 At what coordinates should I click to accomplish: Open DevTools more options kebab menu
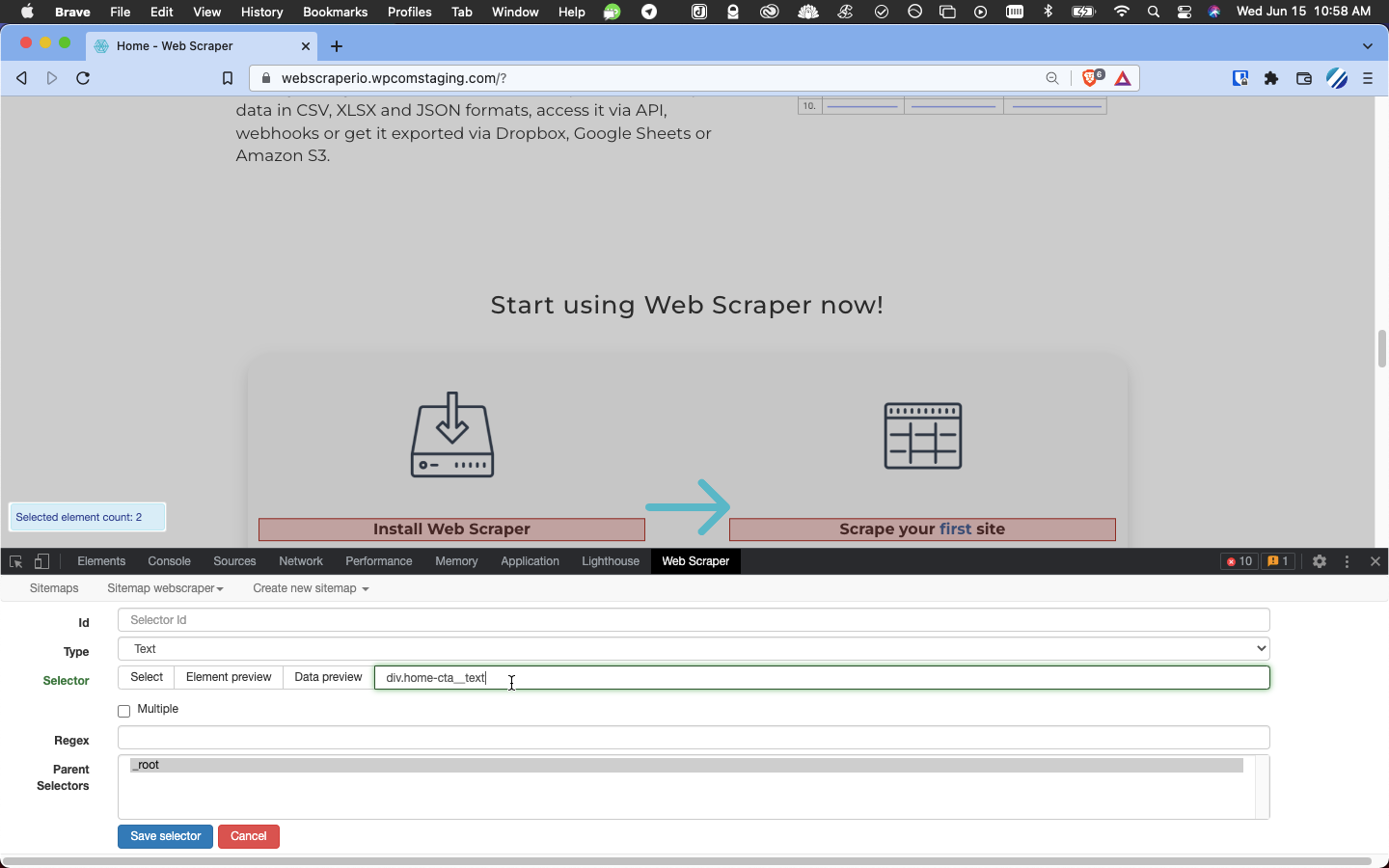[1348, 561]
